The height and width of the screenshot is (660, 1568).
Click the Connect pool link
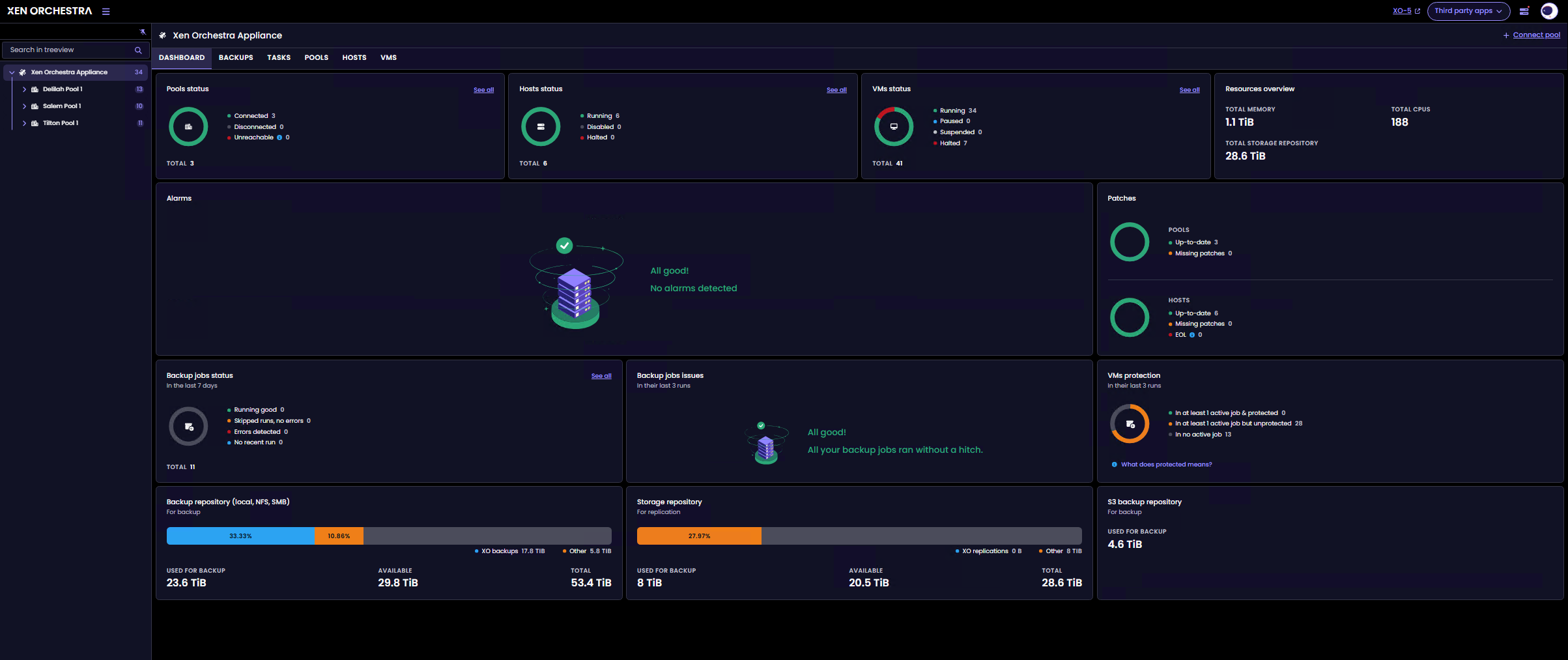coord(1535,35)
